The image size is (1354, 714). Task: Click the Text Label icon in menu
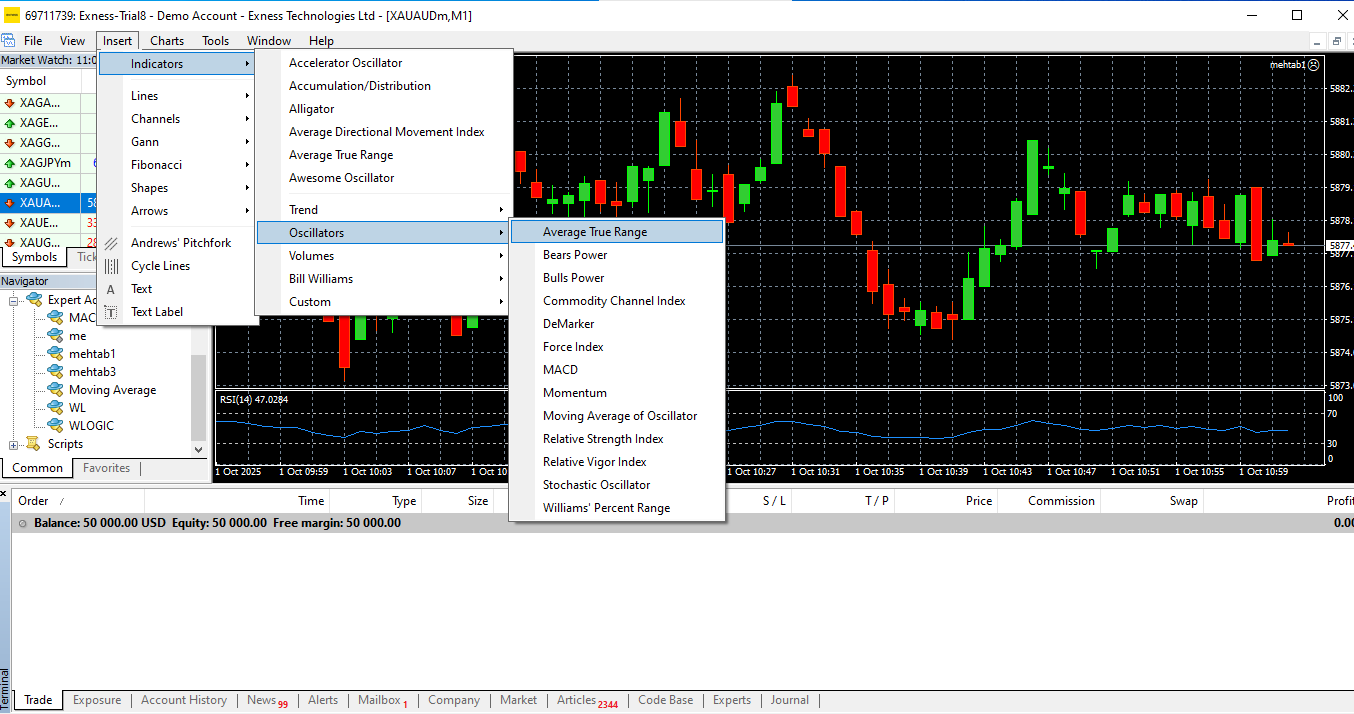click(111, 312)
